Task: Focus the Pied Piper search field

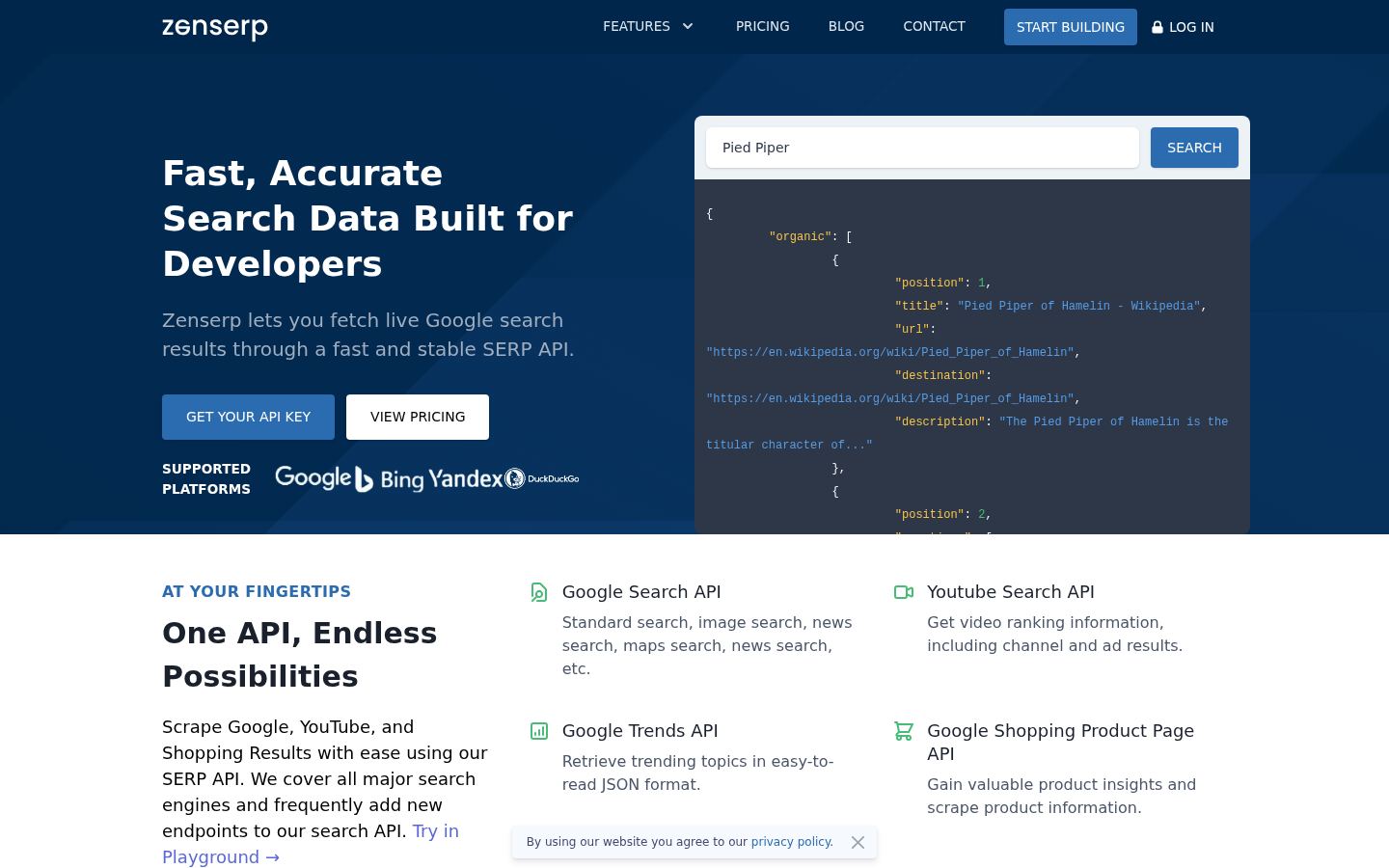Action: 922,148
